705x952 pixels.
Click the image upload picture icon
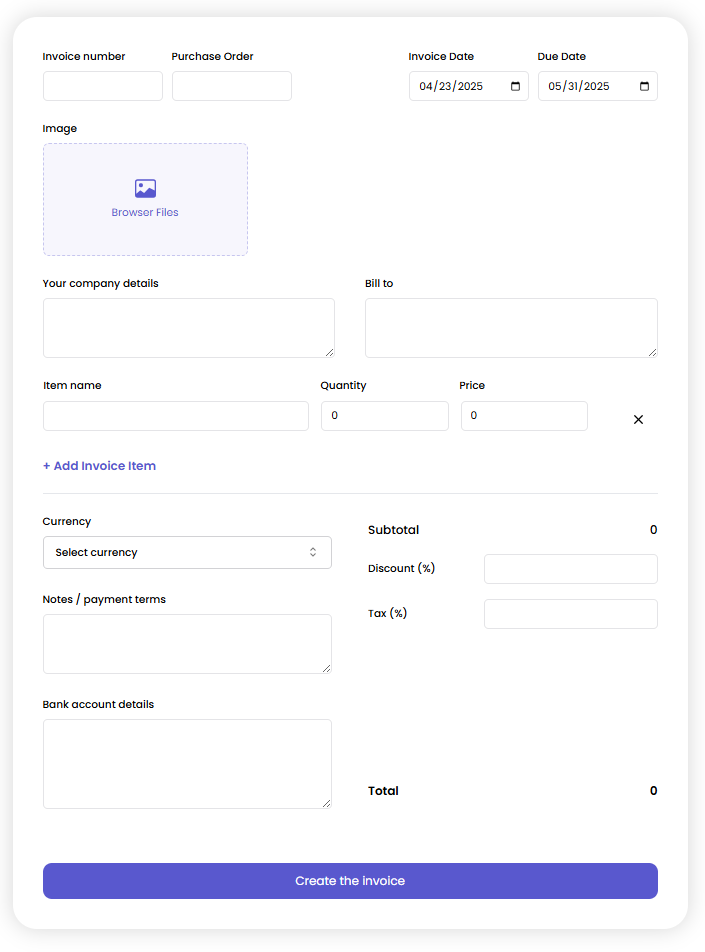pyautogui.click(x=145, y=188)
